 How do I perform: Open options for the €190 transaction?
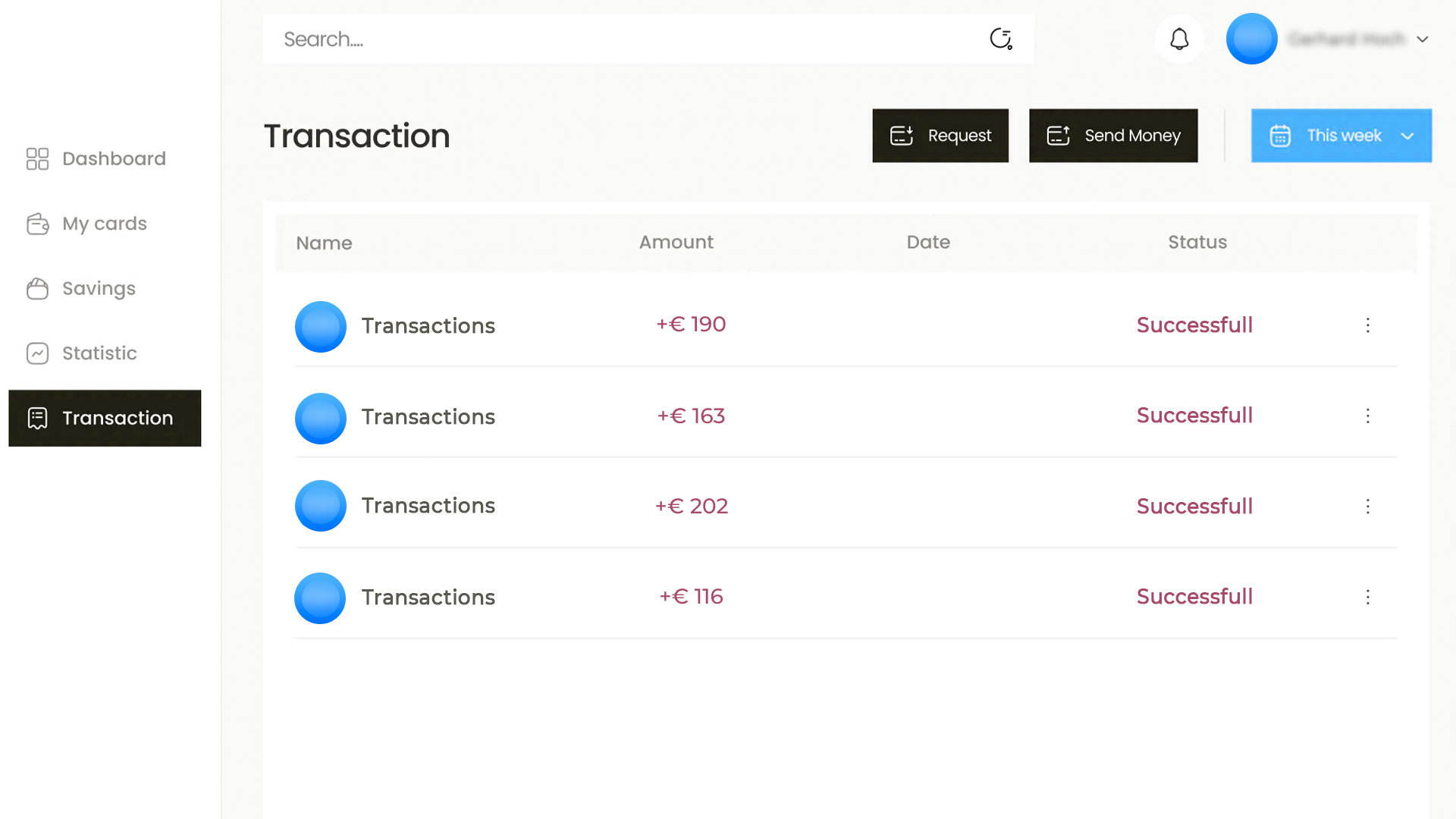coord(1368,325)
